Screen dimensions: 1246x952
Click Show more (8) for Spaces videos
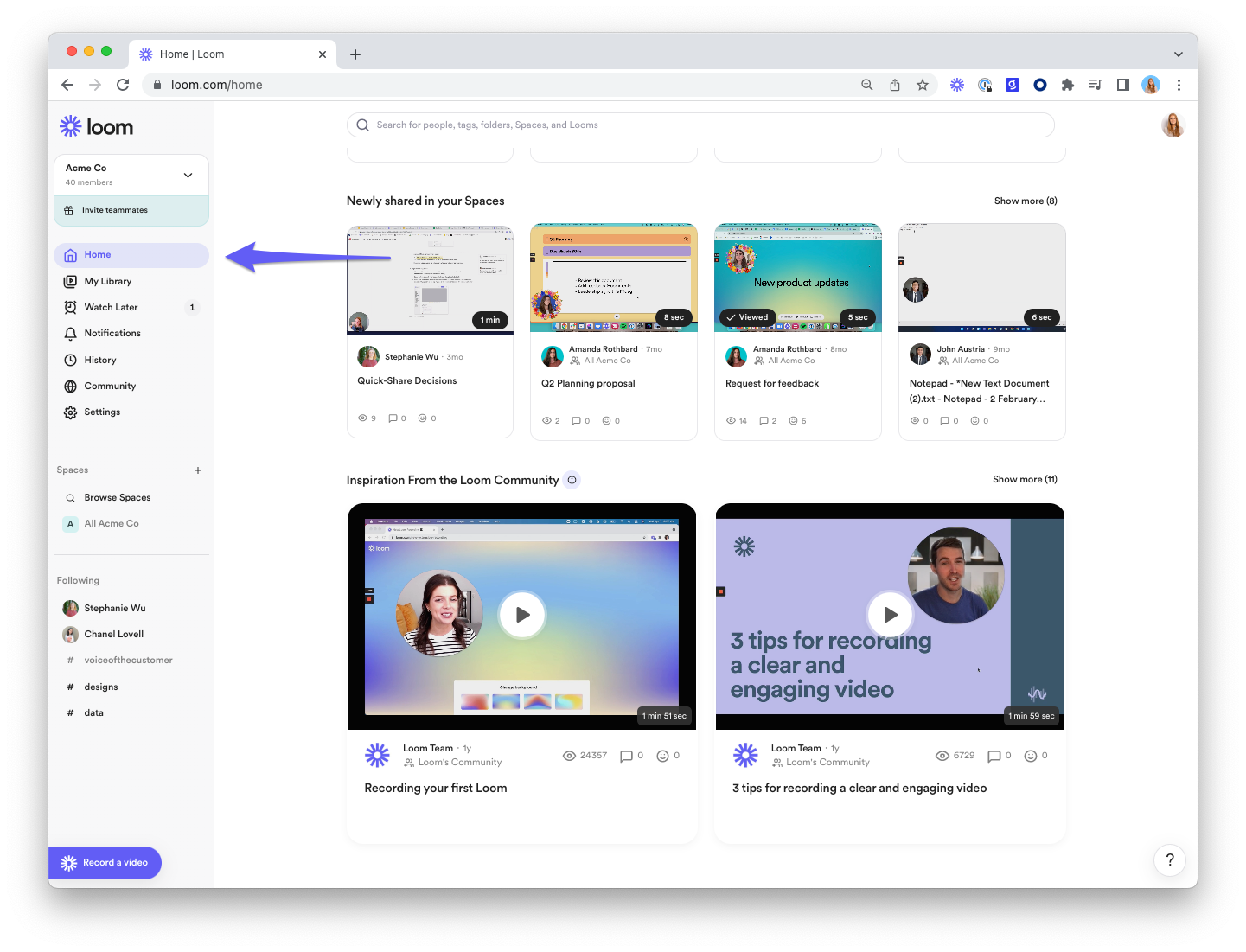point(1025,201)
